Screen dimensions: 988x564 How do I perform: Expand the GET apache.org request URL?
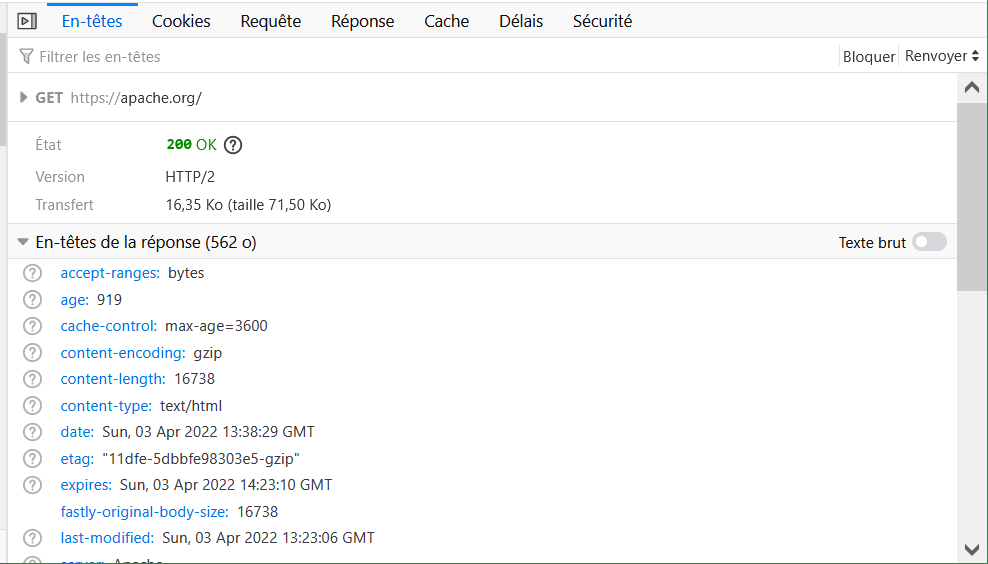point(23,98)
